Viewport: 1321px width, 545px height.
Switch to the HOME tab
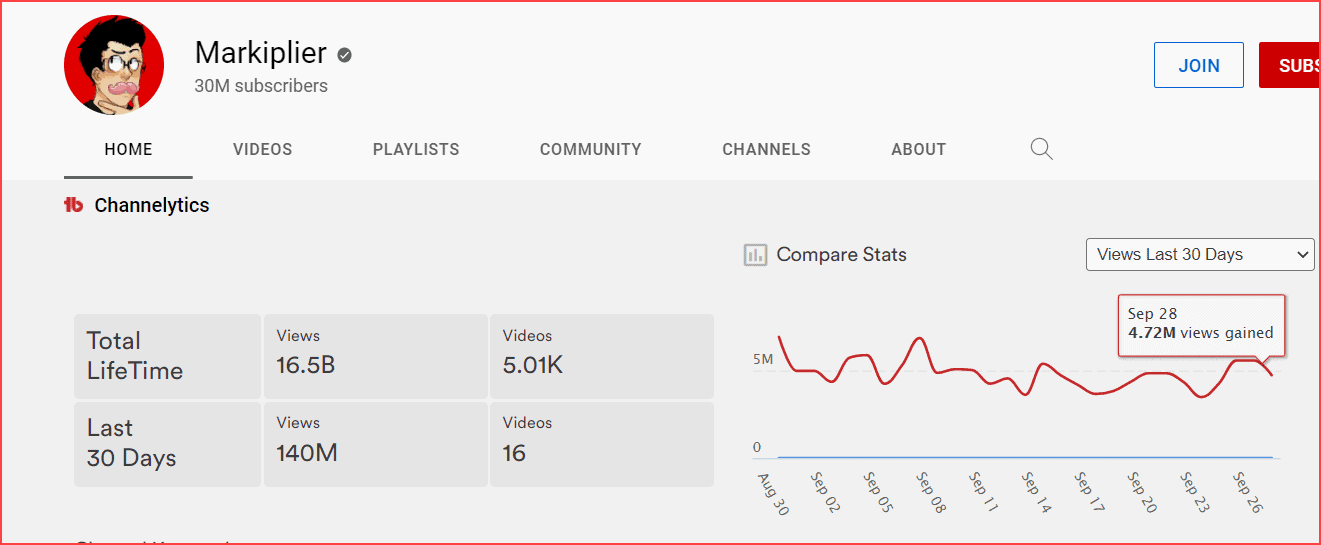128,150
